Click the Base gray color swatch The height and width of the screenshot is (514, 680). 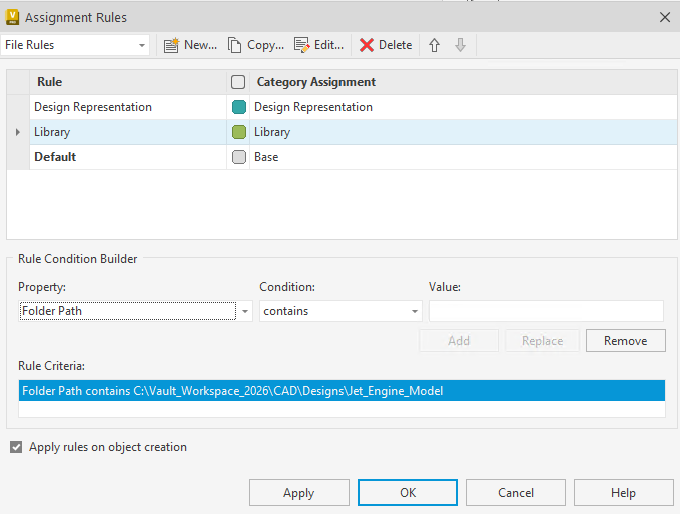(239, 157)
